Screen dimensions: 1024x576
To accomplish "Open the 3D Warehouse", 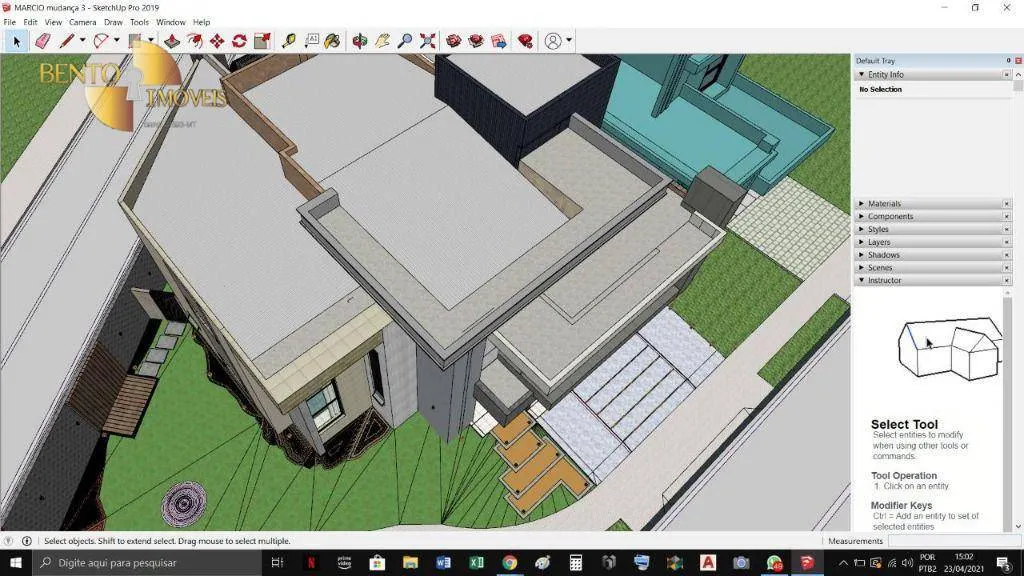I will point(454,41).
